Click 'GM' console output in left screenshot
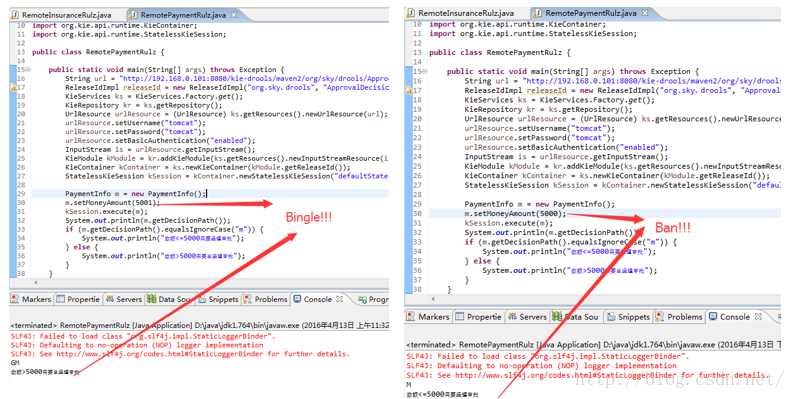796x399 pixels. pyautogui.click(x=15, y=363)
